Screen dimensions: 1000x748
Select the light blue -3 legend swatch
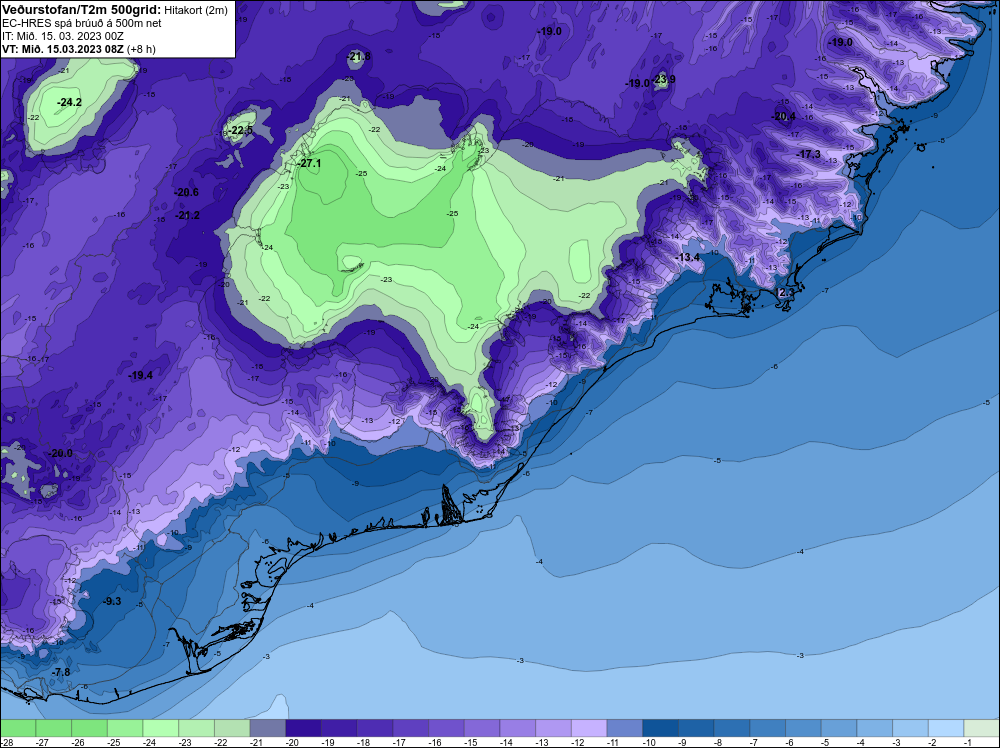pos(911,728)
